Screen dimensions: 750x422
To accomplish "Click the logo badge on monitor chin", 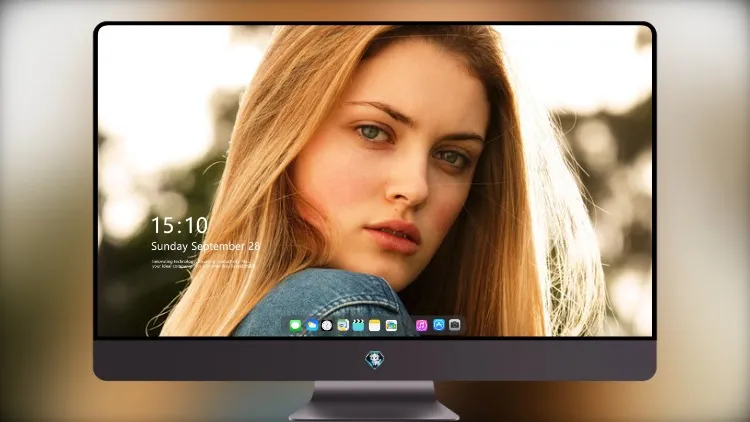I will click(375, 359).
